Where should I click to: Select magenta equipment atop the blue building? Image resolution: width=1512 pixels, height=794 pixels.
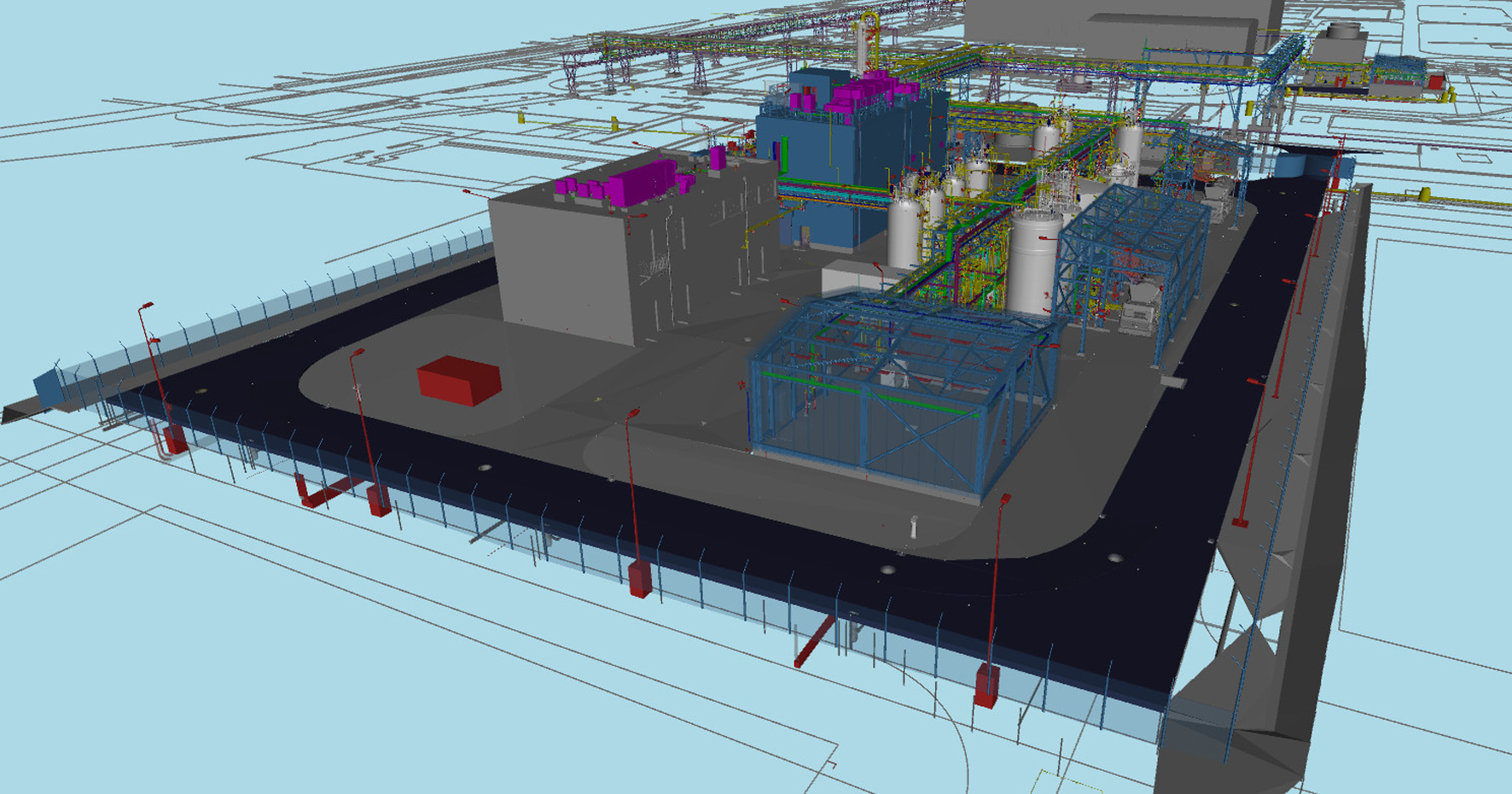pyautogui.click(x=862, y=92)
